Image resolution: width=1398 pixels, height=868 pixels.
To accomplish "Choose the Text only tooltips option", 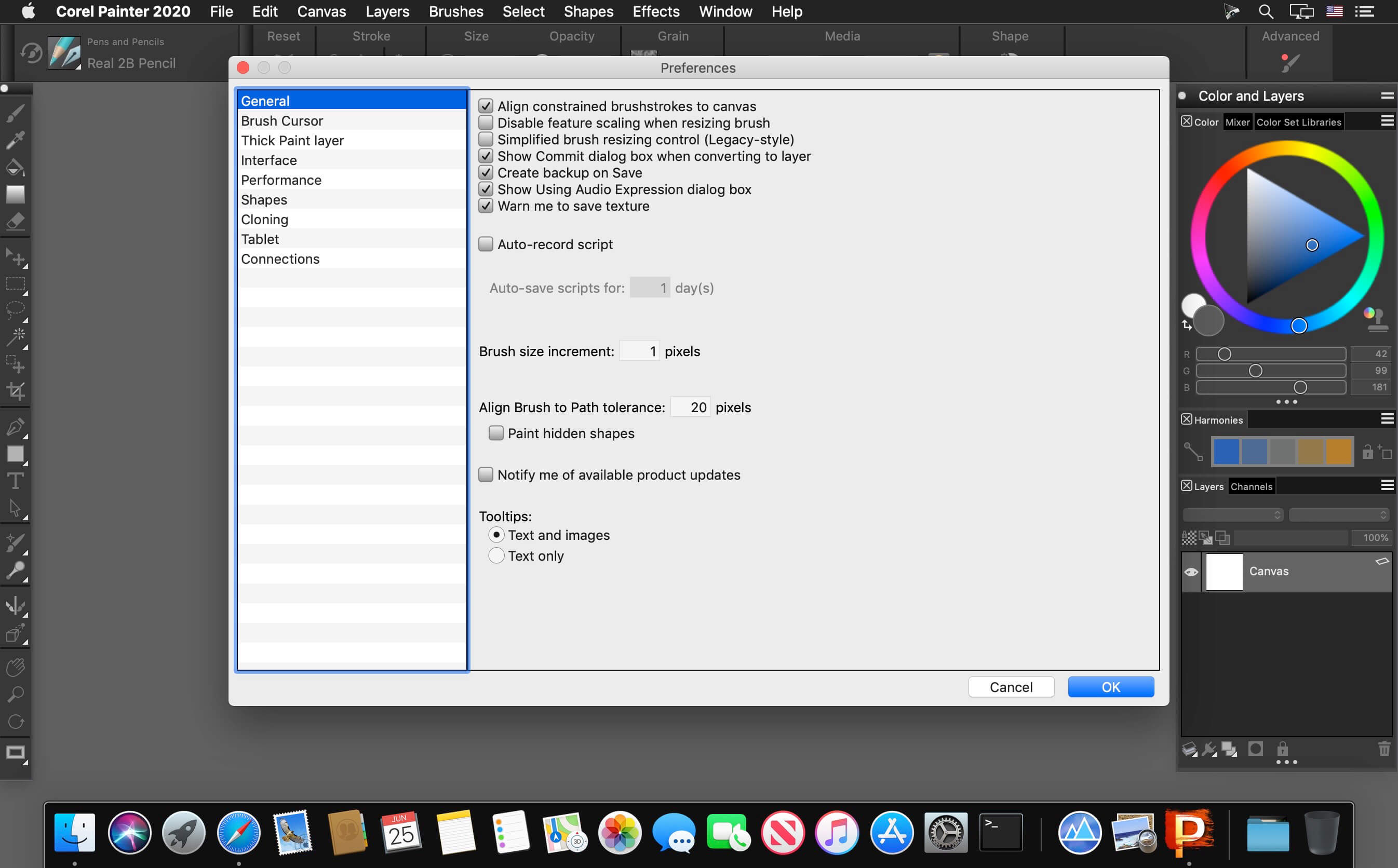I will click(x=496, y=555).
